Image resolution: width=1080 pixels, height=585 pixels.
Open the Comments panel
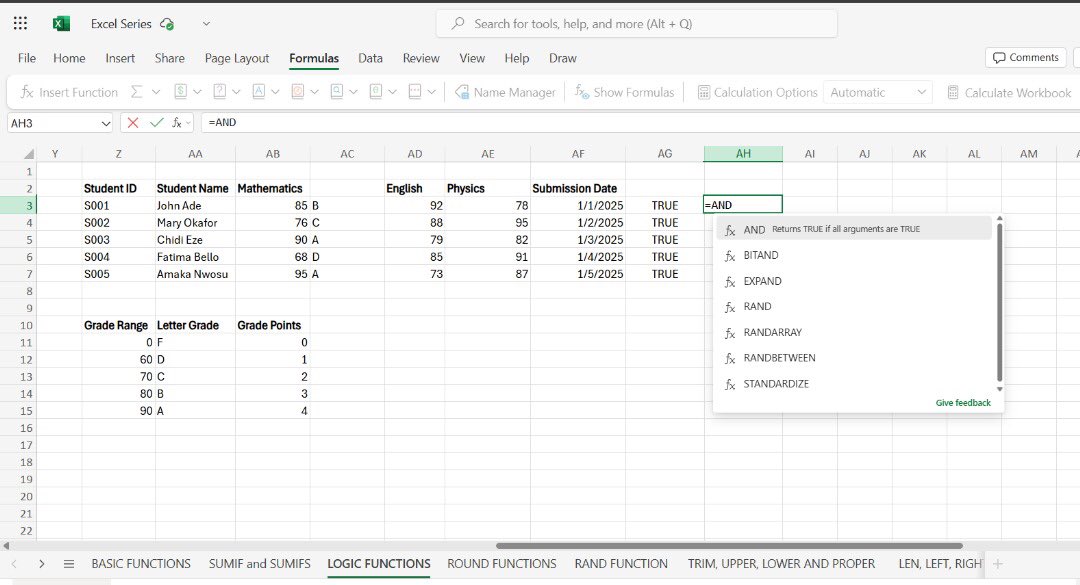coord(1025,58)
